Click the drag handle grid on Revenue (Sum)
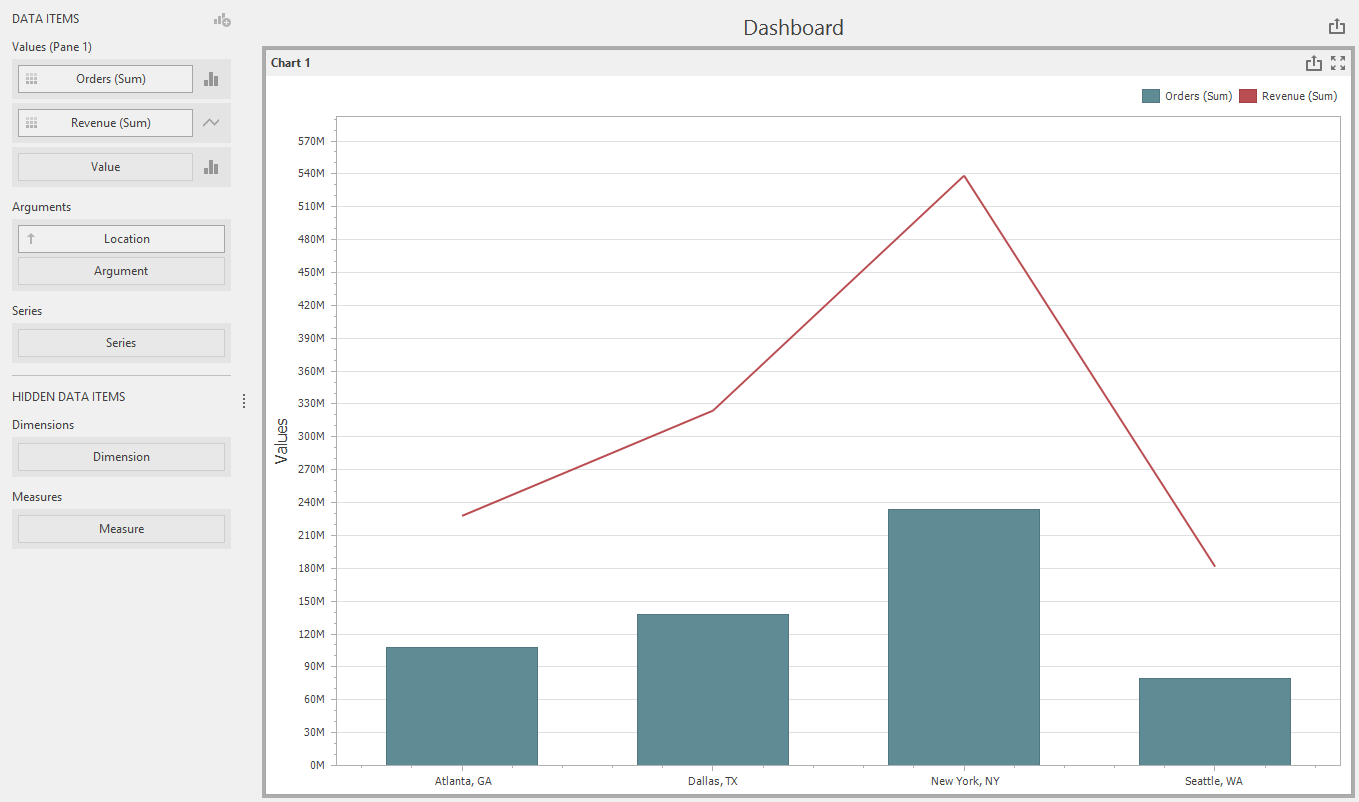Image resolution: width=1359 pixels, height=802 pixels. click(x=32, y=123)
